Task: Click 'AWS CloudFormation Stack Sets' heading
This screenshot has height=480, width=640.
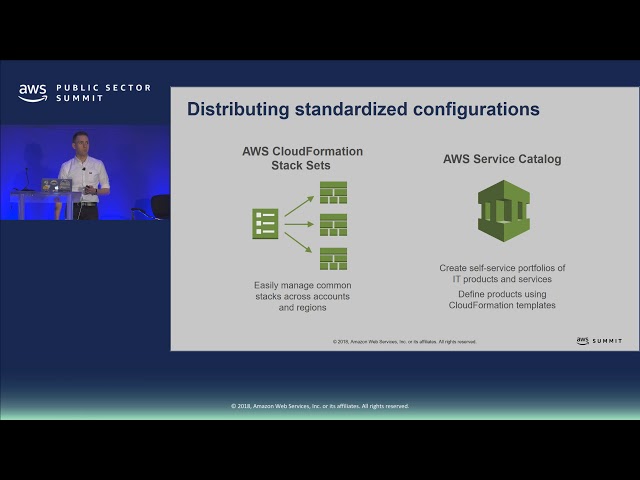Action: pyautogui.click(x=302, y=158)
